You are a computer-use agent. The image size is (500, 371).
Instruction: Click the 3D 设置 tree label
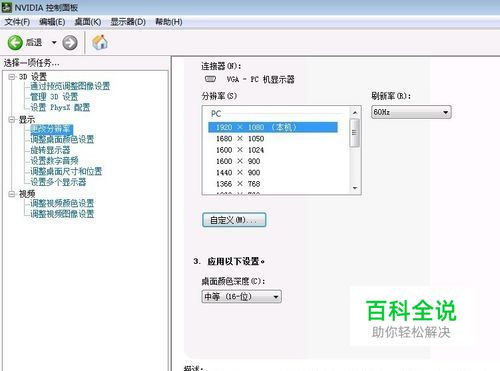click(x=33, y=77)
